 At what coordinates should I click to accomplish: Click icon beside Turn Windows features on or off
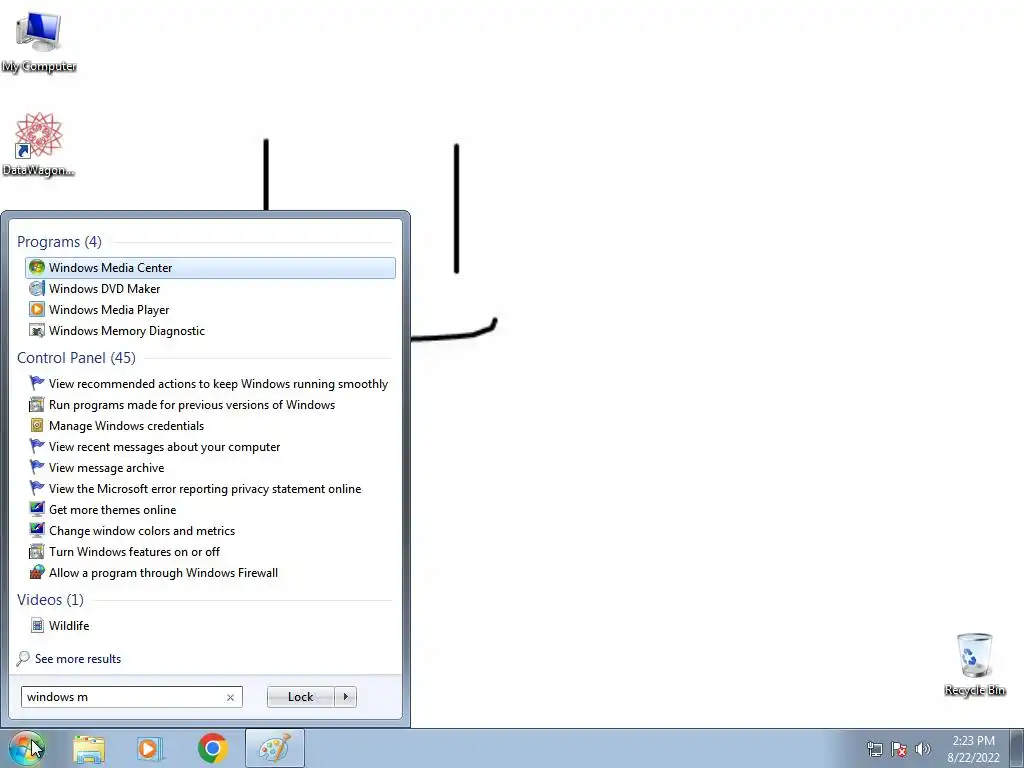[37, 551]
